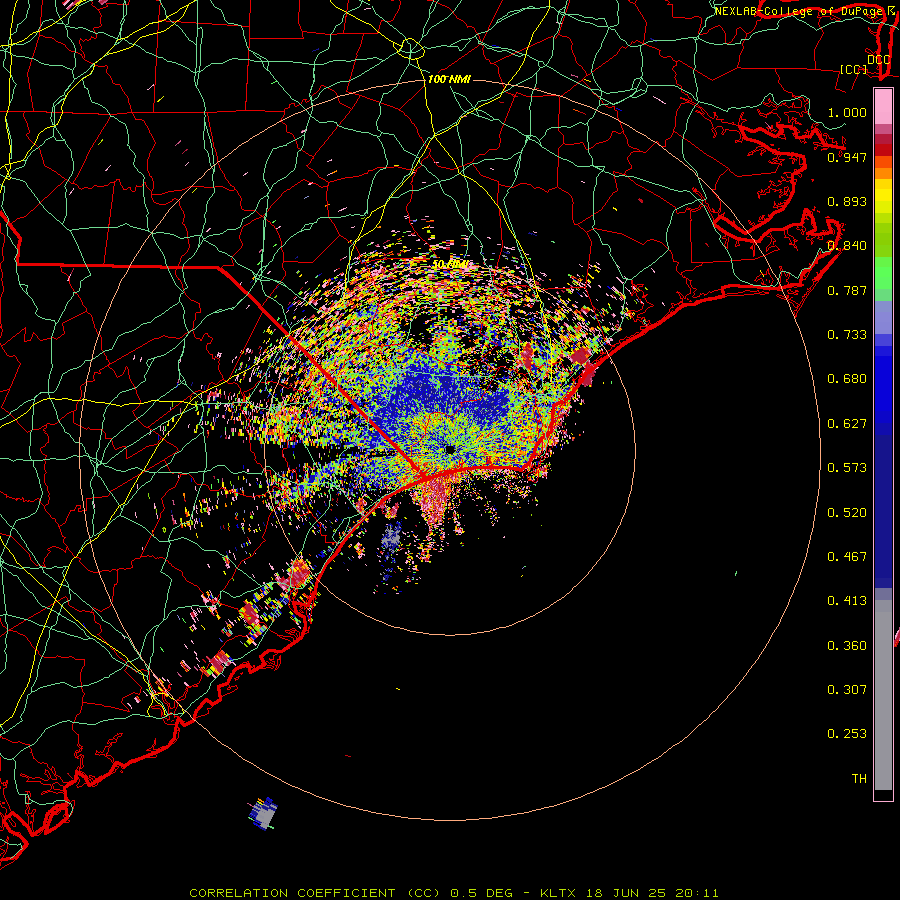
Task: Click the isolated gray echo blob at lower left
Action: [263, 813]
